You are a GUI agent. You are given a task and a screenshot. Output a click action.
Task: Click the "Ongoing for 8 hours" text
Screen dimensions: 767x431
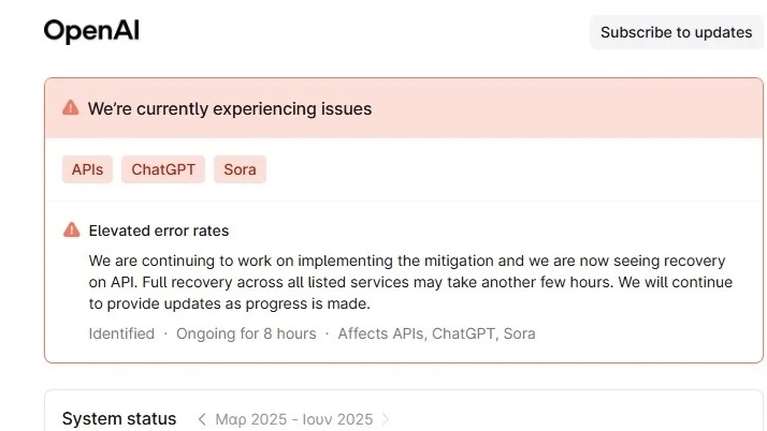(x=246, y=333)
